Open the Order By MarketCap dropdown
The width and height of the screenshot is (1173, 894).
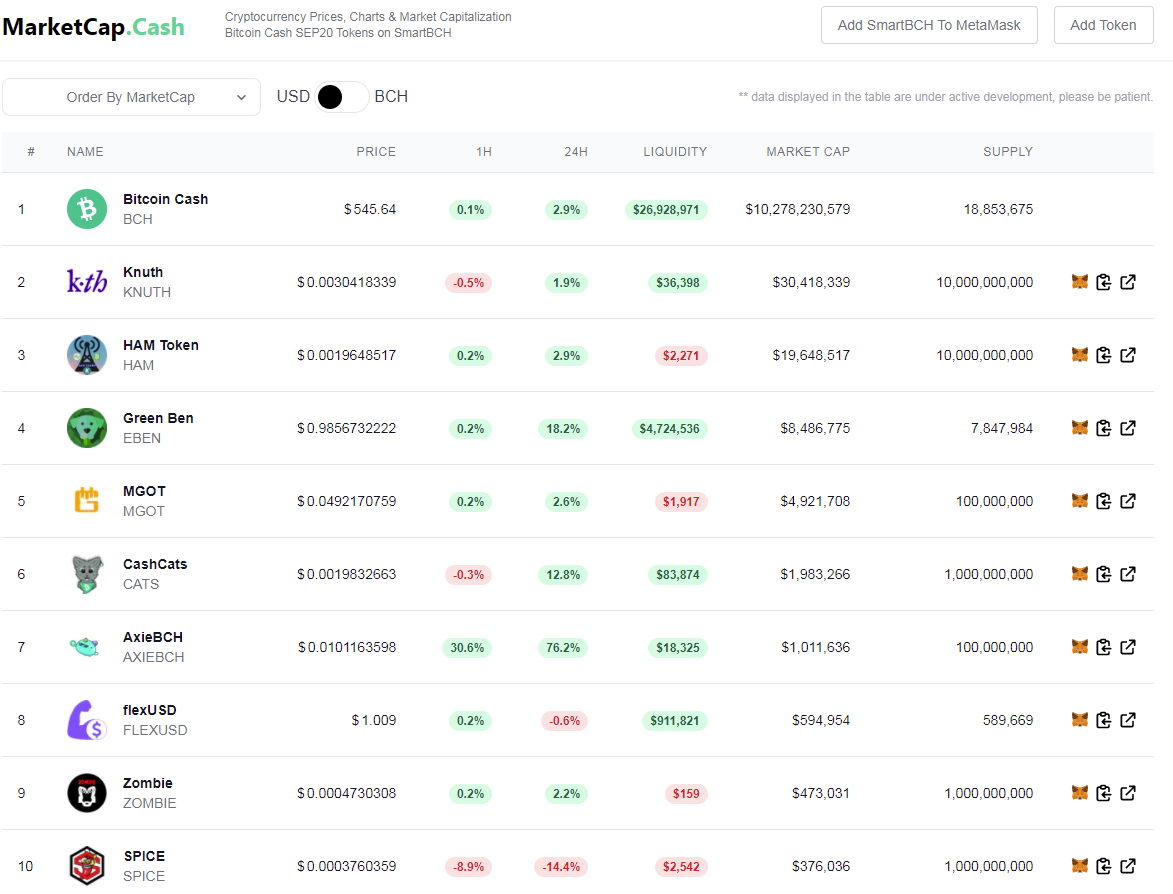click(x=132, y=97)
